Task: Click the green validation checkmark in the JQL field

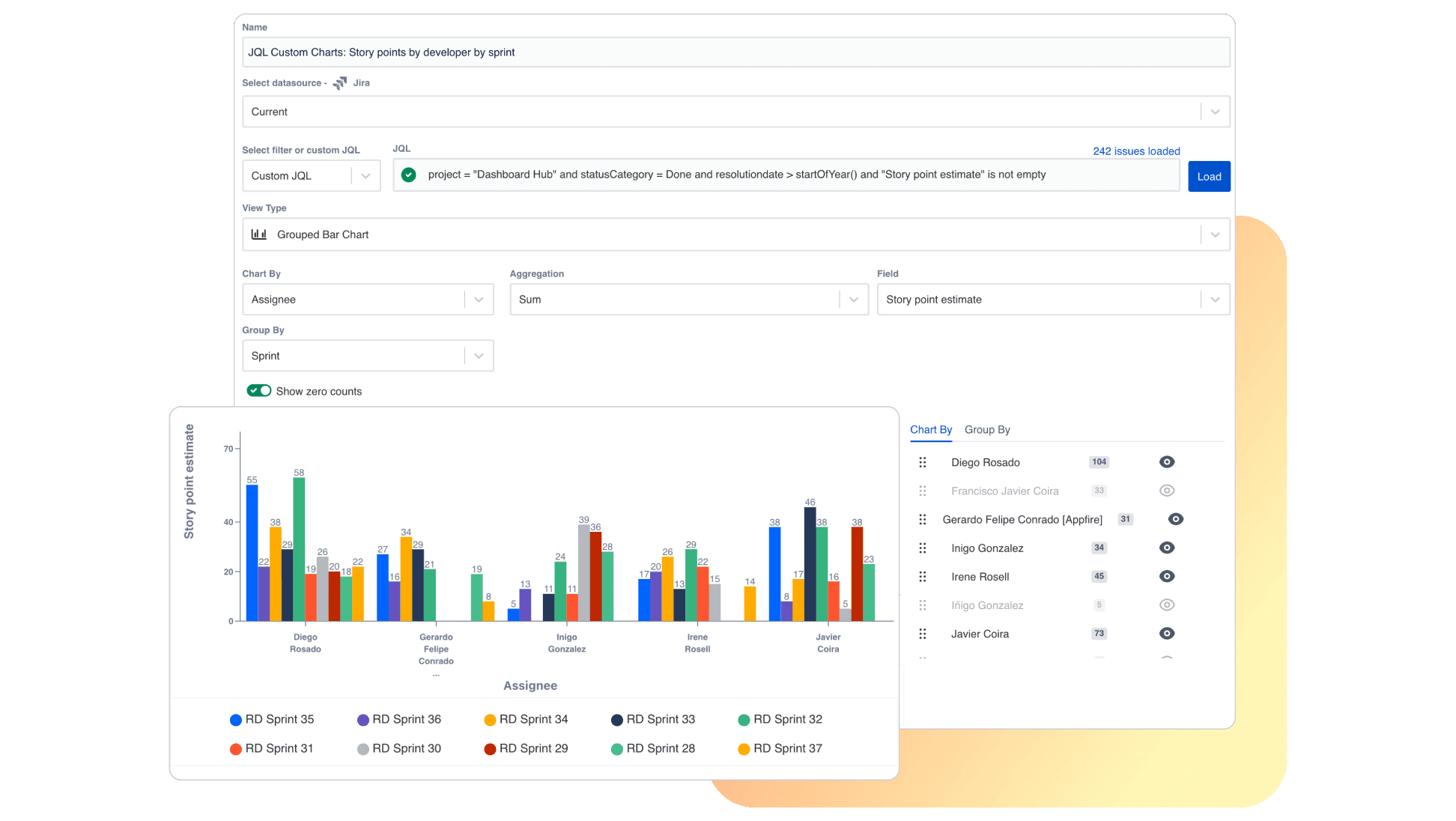Action: coord(409,175)
